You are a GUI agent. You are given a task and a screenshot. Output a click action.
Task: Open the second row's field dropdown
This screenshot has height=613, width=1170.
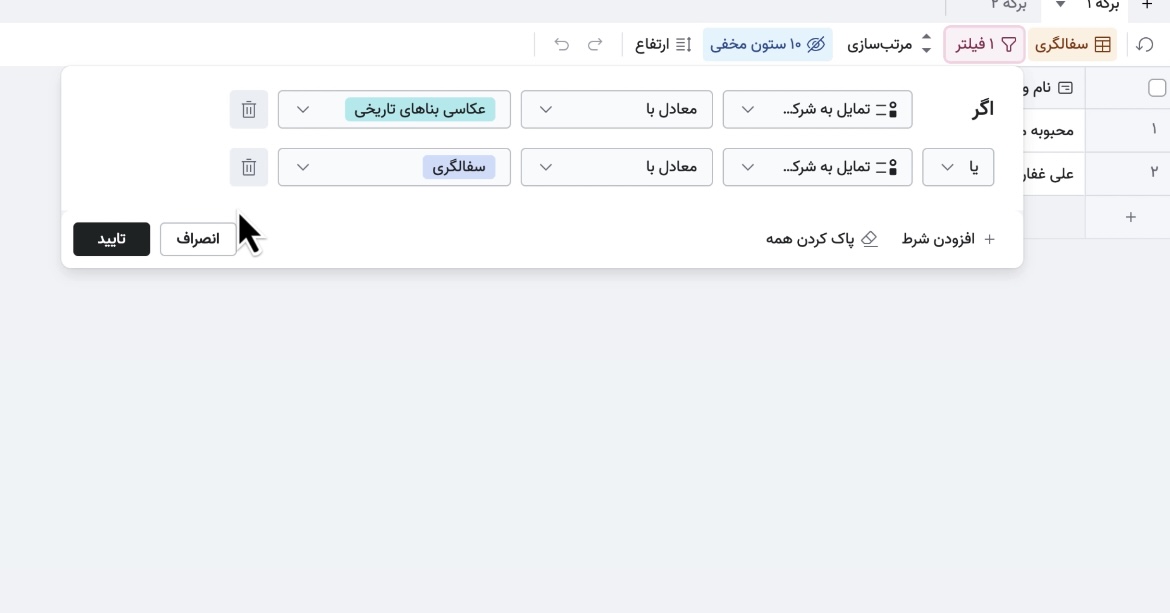(x=817, y=167)
